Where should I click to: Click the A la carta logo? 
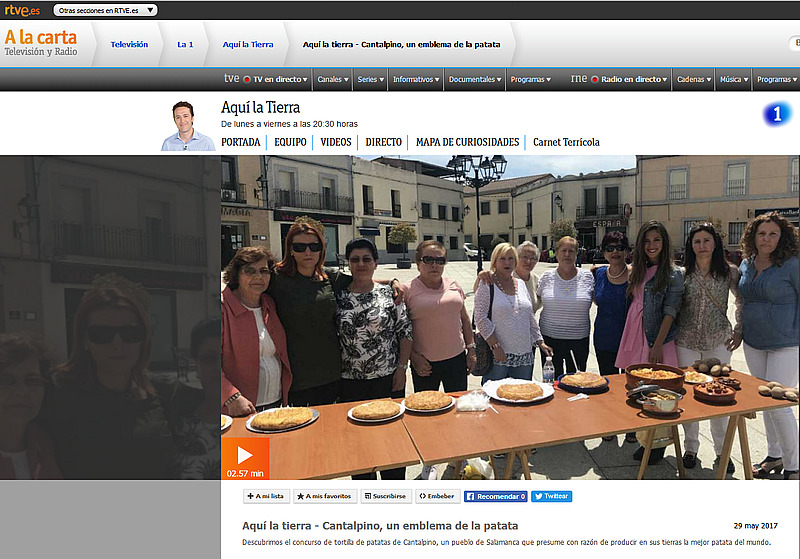41,43
